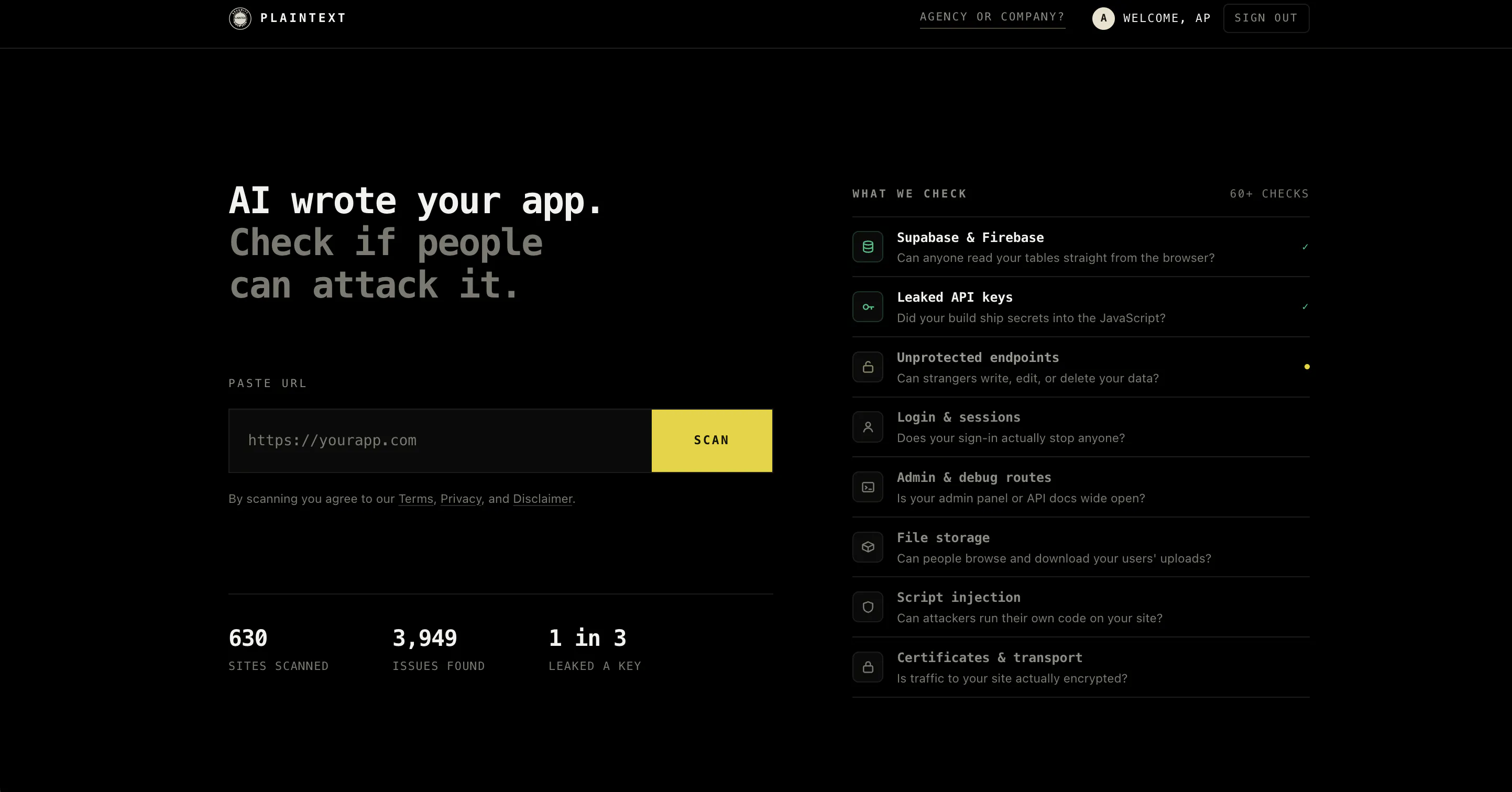
Task: Open the Privacy link
Action: tap(461, 499)
